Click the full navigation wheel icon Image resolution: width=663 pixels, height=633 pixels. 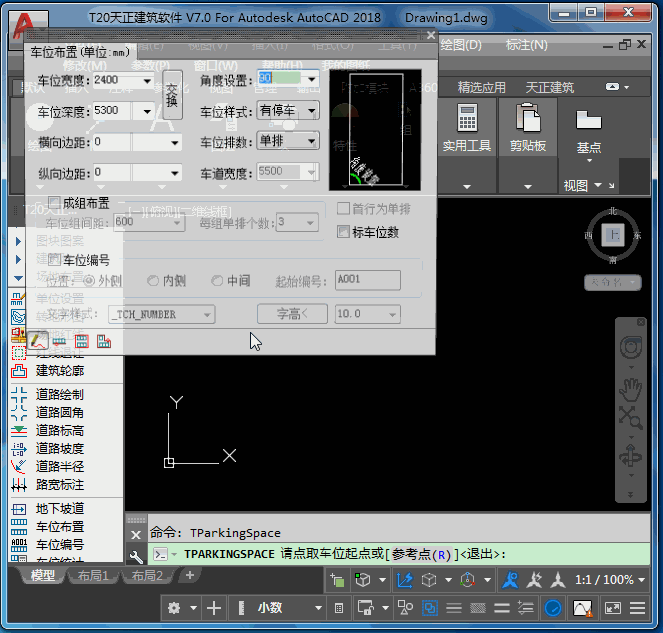pos(630,348)
